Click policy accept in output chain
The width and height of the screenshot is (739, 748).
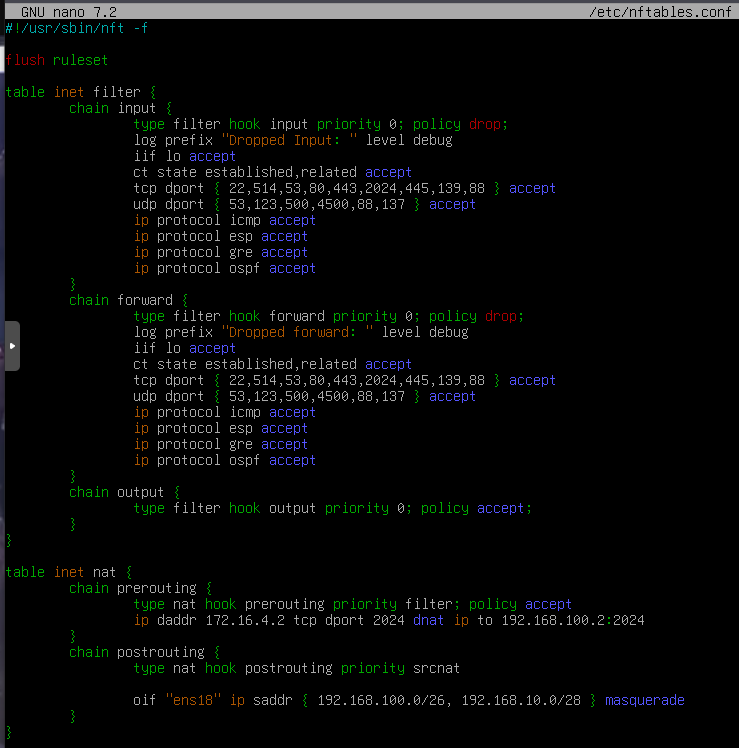475,508
